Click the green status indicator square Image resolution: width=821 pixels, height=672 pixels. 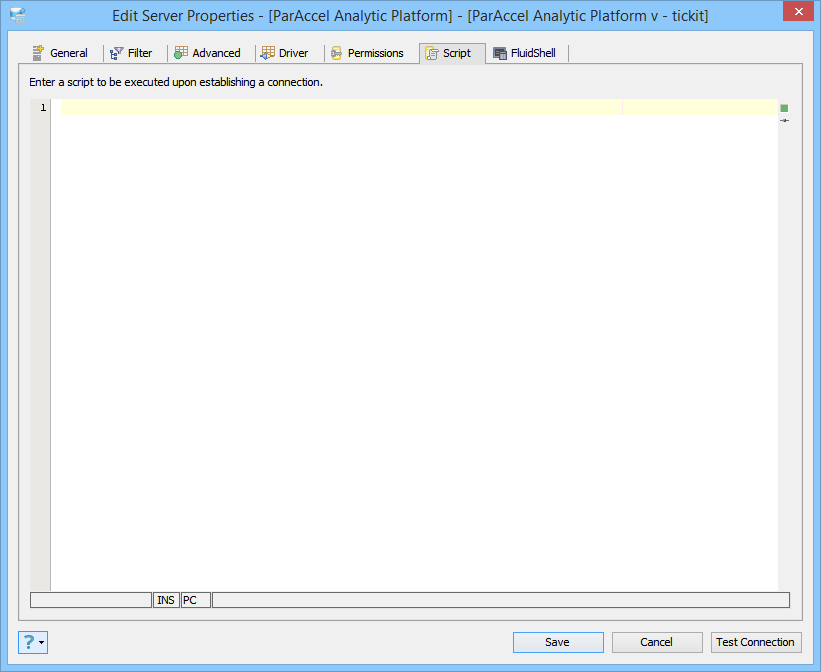click(784, 108)
